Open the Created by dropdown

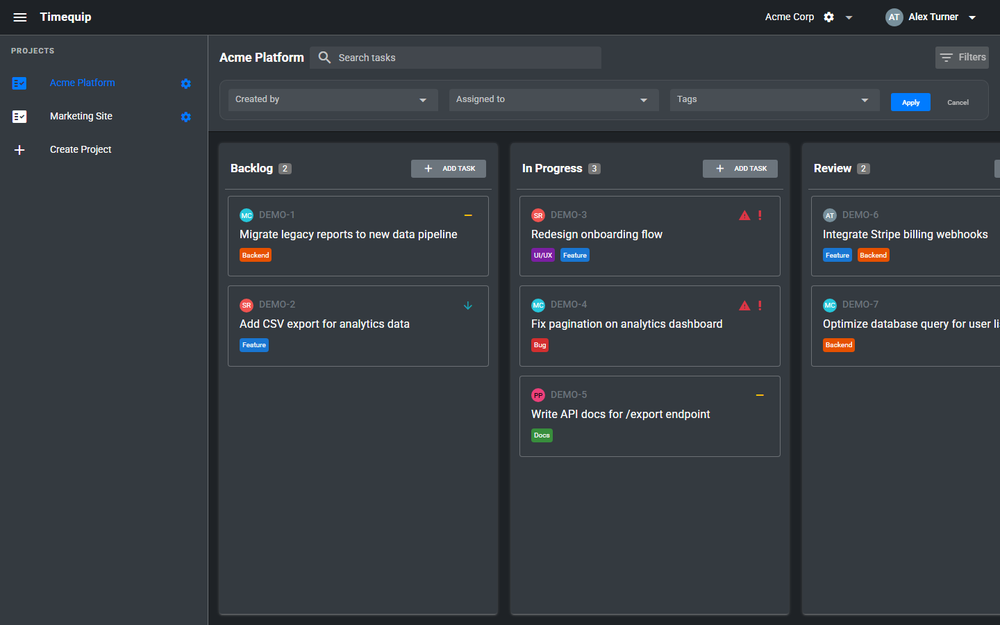tap(333, 99)
